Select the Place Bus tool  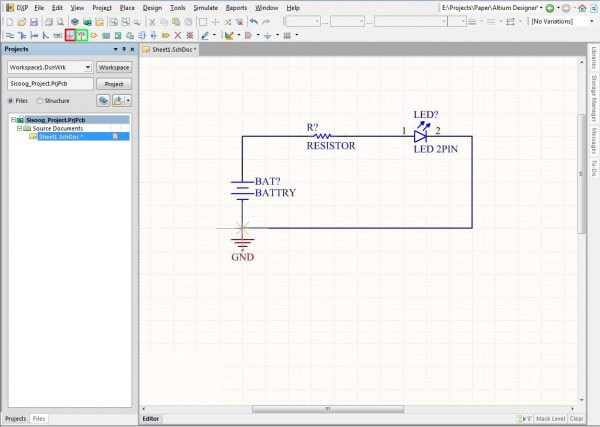tap(22, 36)
